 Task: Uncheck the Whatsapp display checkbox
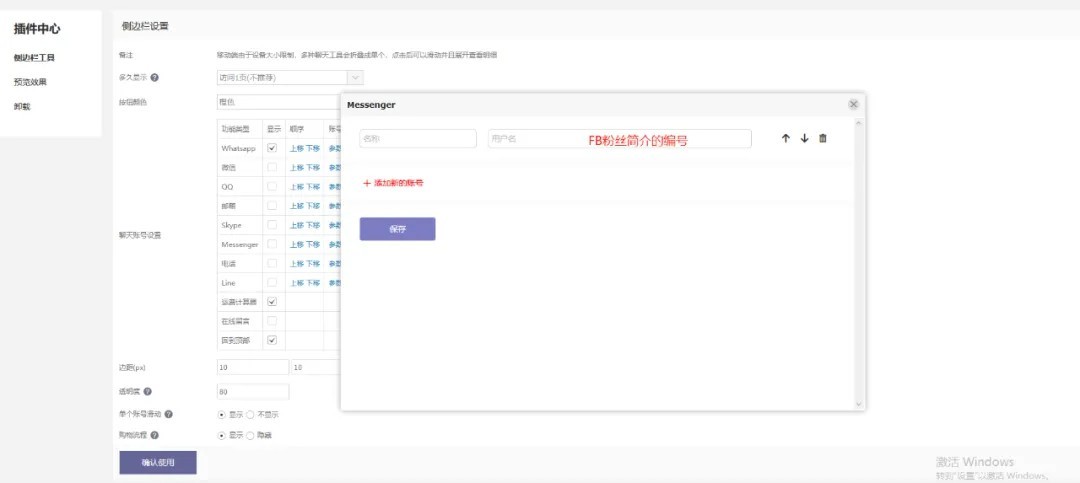point(272,148)
